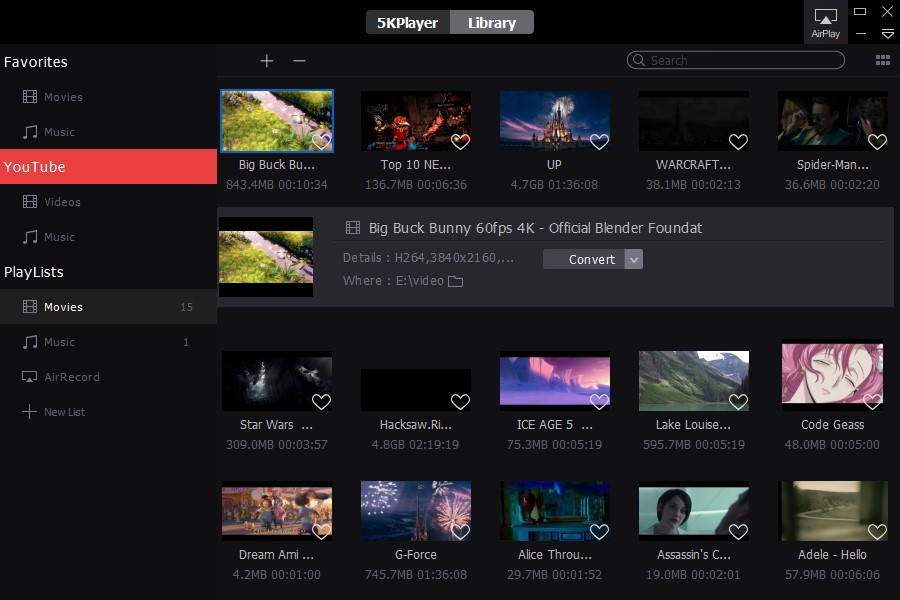Screen dimensions: 900x600
Task: Toggle the heart on the UP movie
Action: pyautogui.click(x=599, y=142)
